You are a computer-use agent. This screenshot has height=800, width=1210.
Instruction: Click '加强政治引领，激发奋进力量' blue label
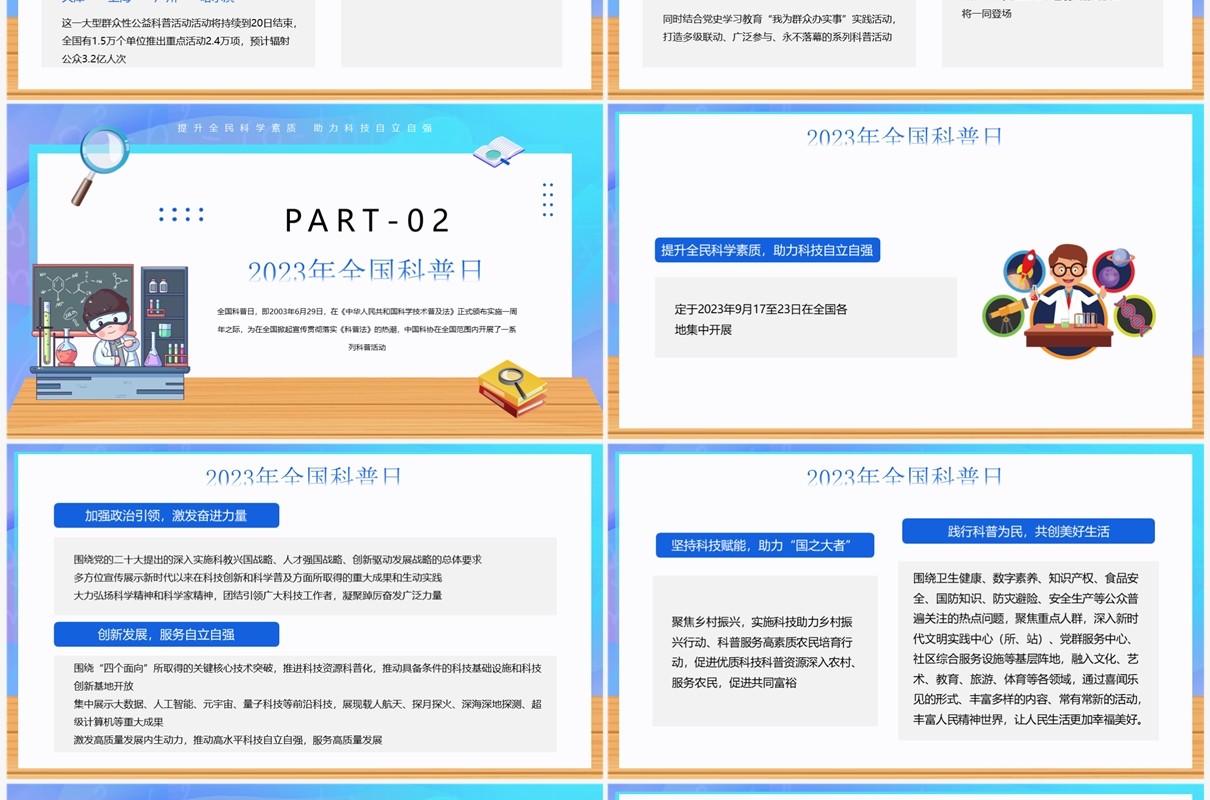(166, 515)
